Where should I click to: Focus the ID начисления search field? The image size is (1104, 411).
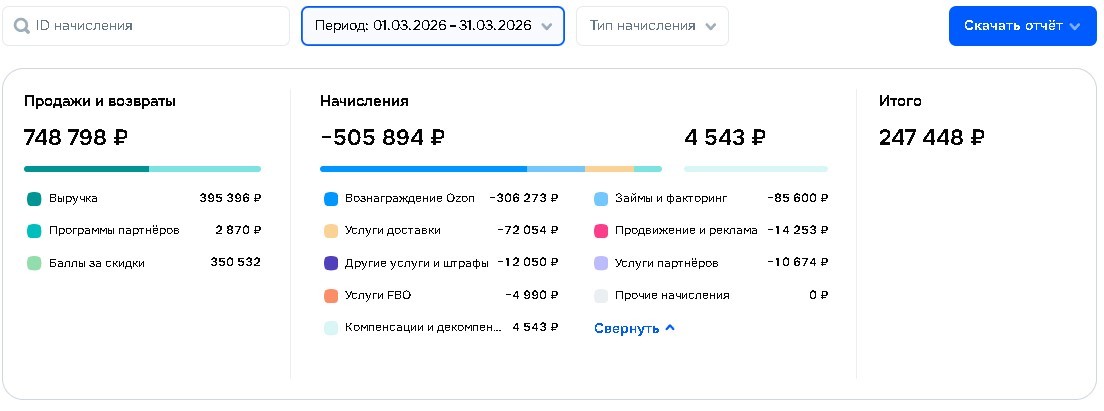(x=146, y=26)
